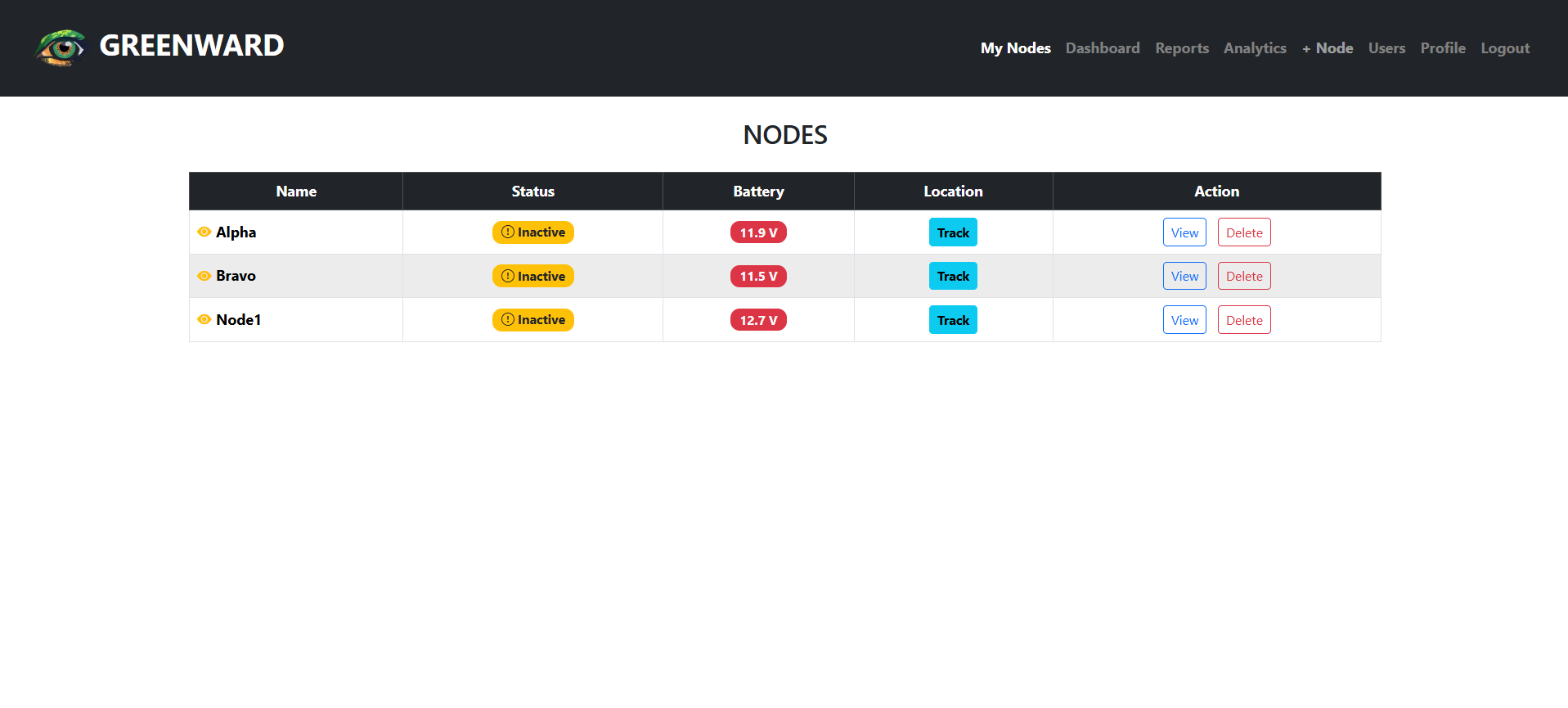1568x708 pixels.
Task: Click the Action column header
Action: (x=1216, y=192)
